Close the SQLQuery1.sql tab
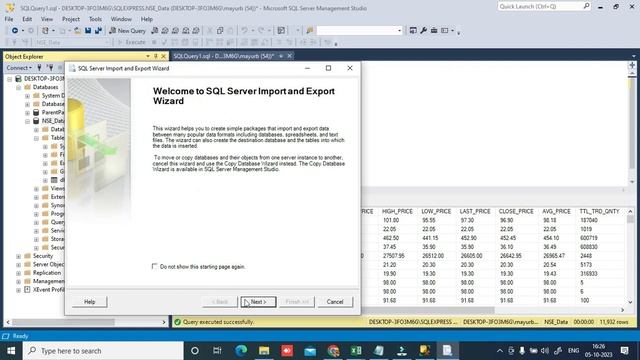This screenshot has width=640, height=360. (290, 56)
